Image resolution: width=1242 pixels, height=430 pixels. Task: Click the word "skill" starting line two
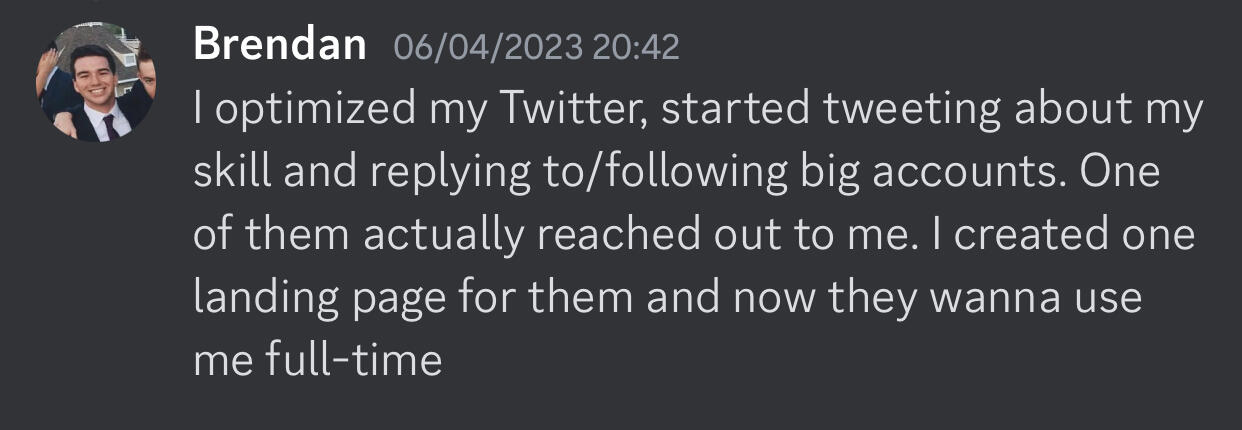click(231, 173)
